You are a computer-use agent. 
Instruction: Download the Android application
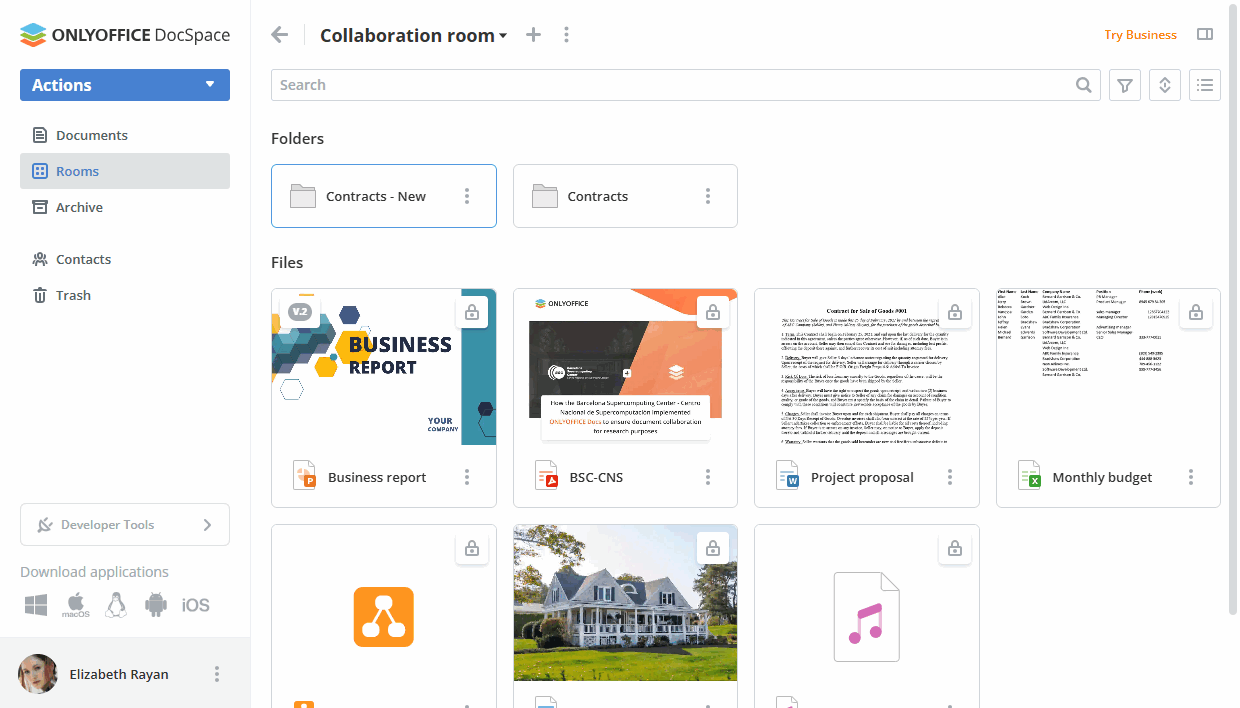(155, 605)
